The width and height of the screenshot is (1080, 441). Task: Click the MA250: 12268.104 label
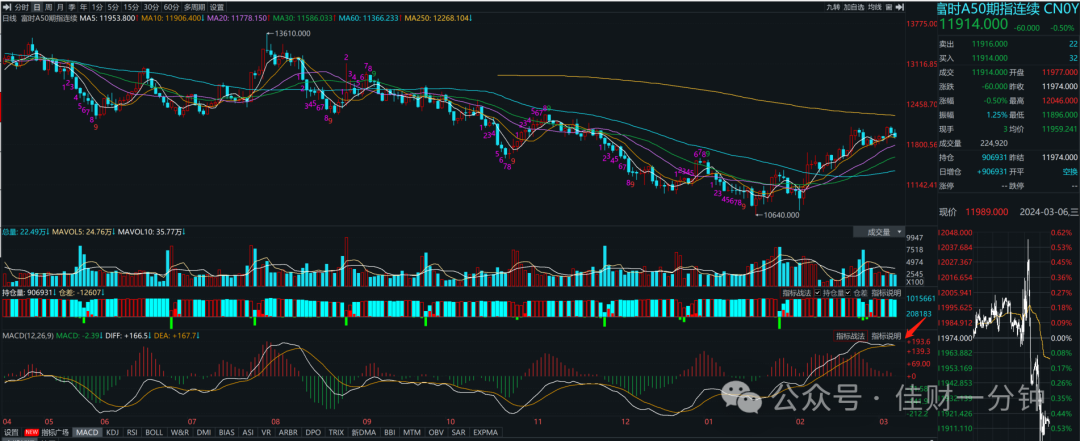coord(439,18)
